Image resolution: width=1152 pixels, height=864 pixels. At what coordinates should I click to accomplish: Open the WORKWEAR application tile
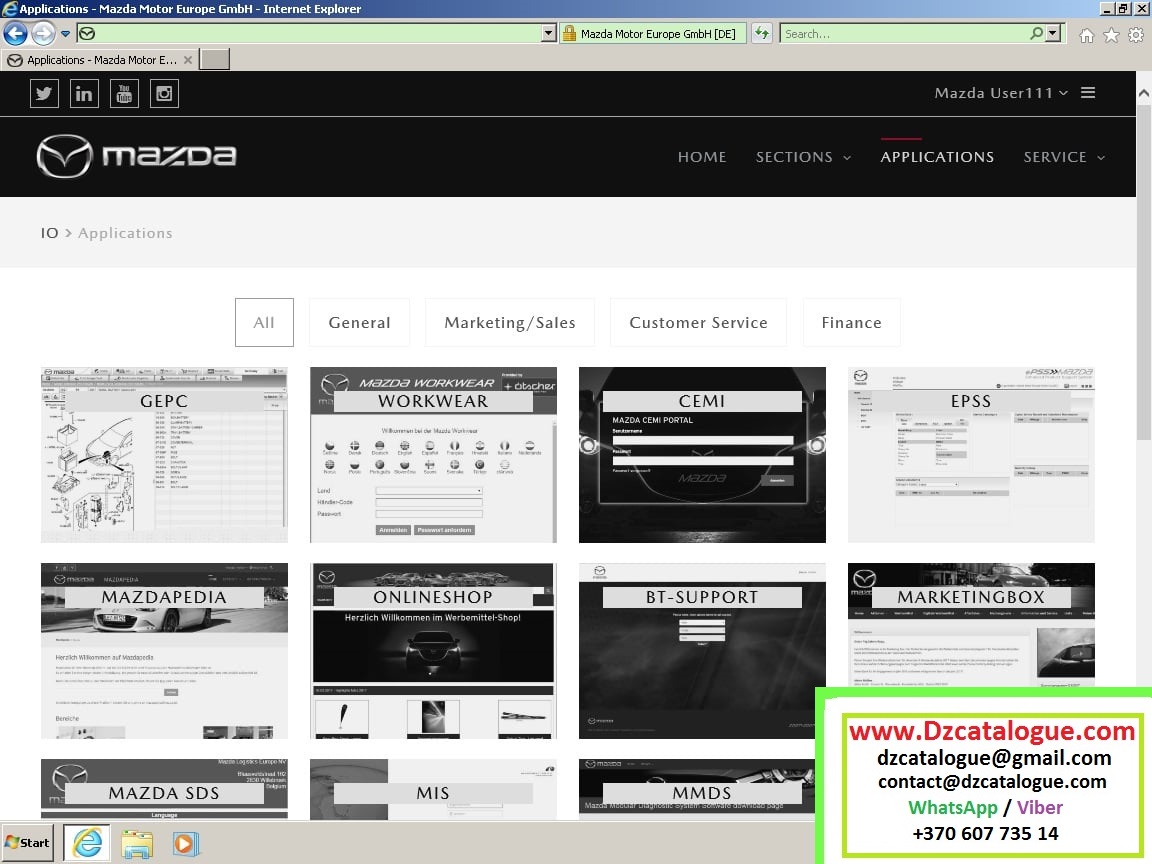tap(433, 455)
